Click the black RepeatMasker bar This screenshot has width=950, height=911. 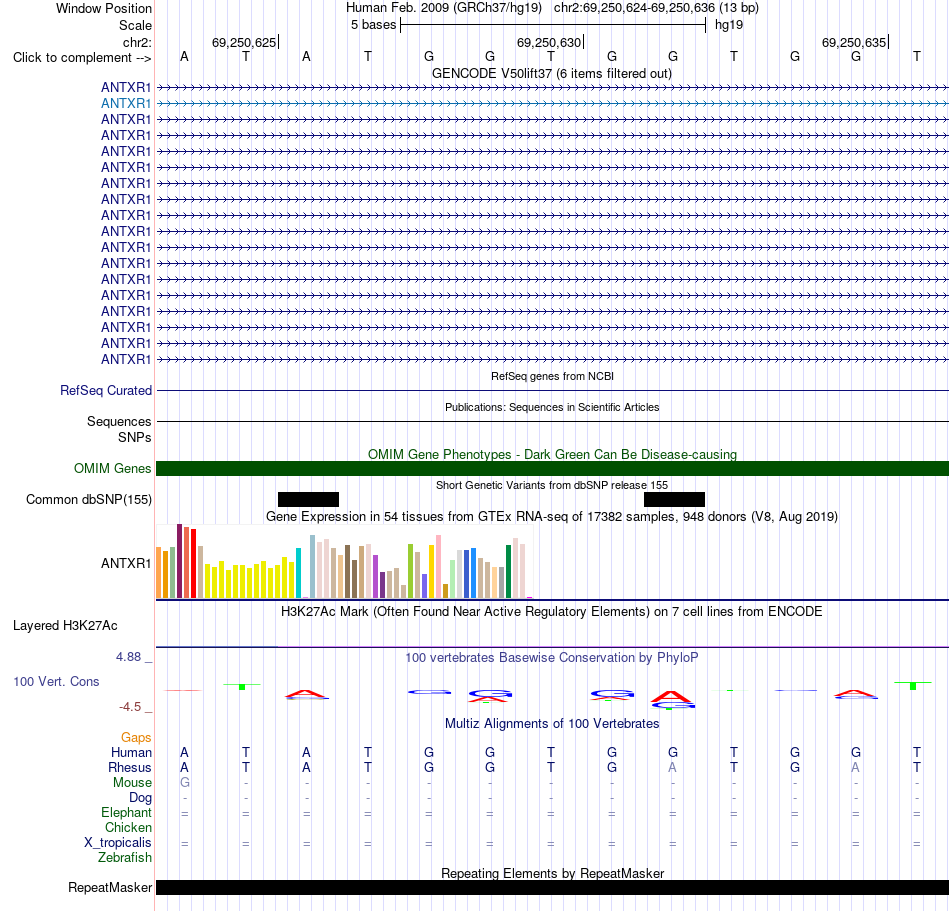point(552,887)
